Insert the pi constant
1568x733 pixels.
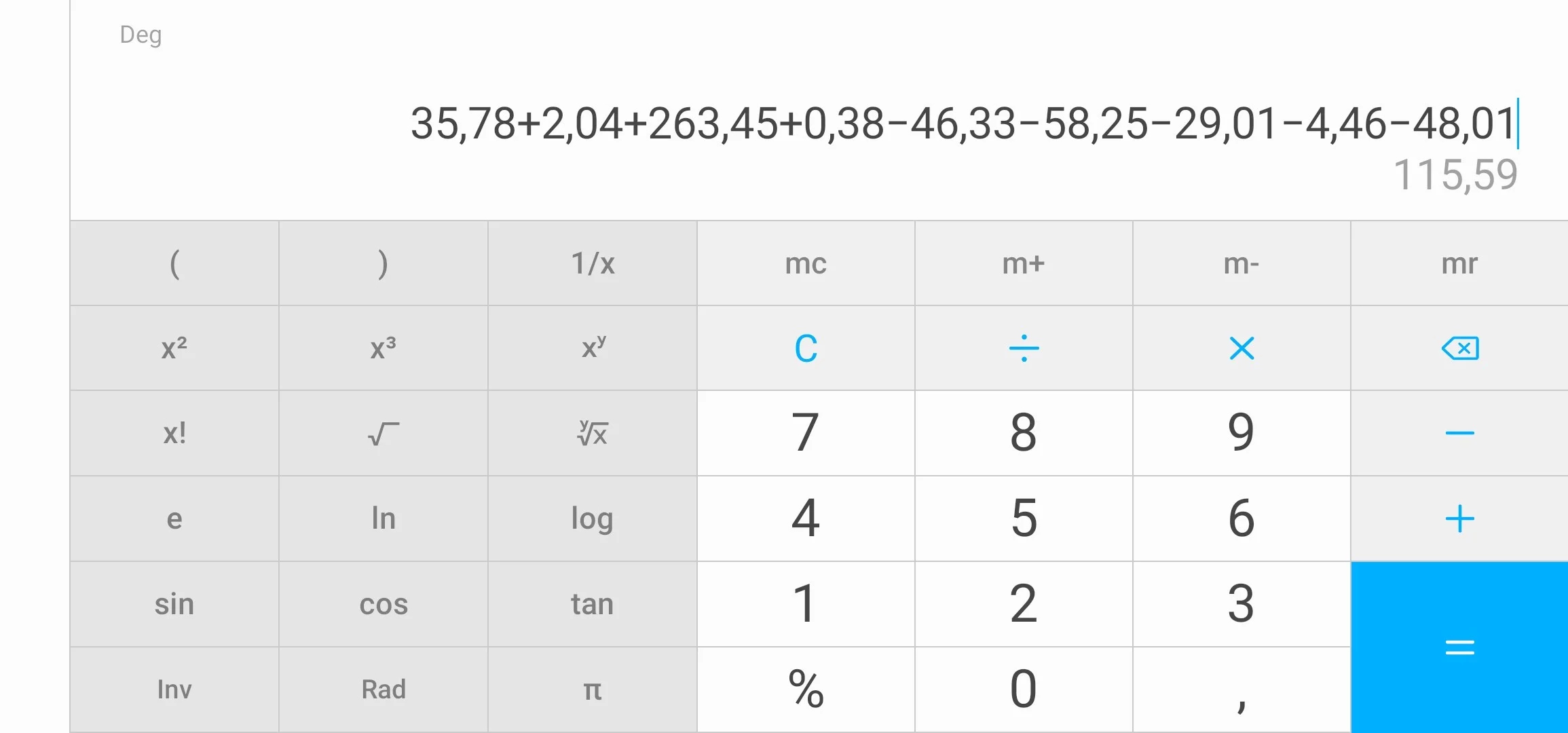click(x=592, y=690)
